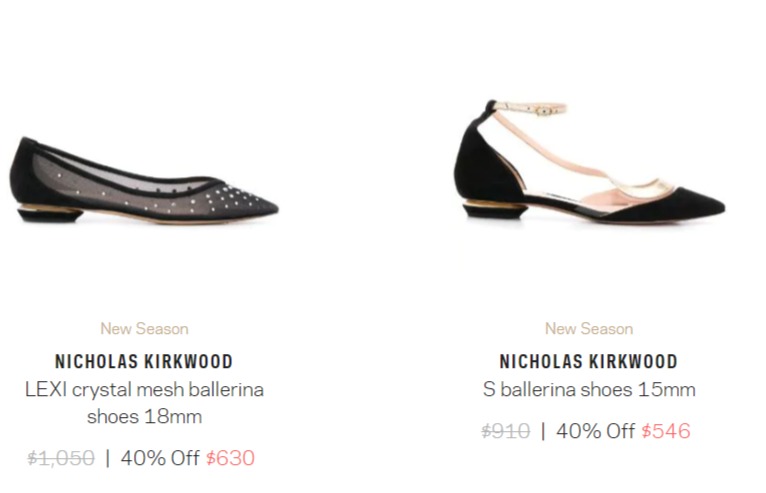
Task: Click the 40% Off text under LEXI shoes
Action: [160, 458]
